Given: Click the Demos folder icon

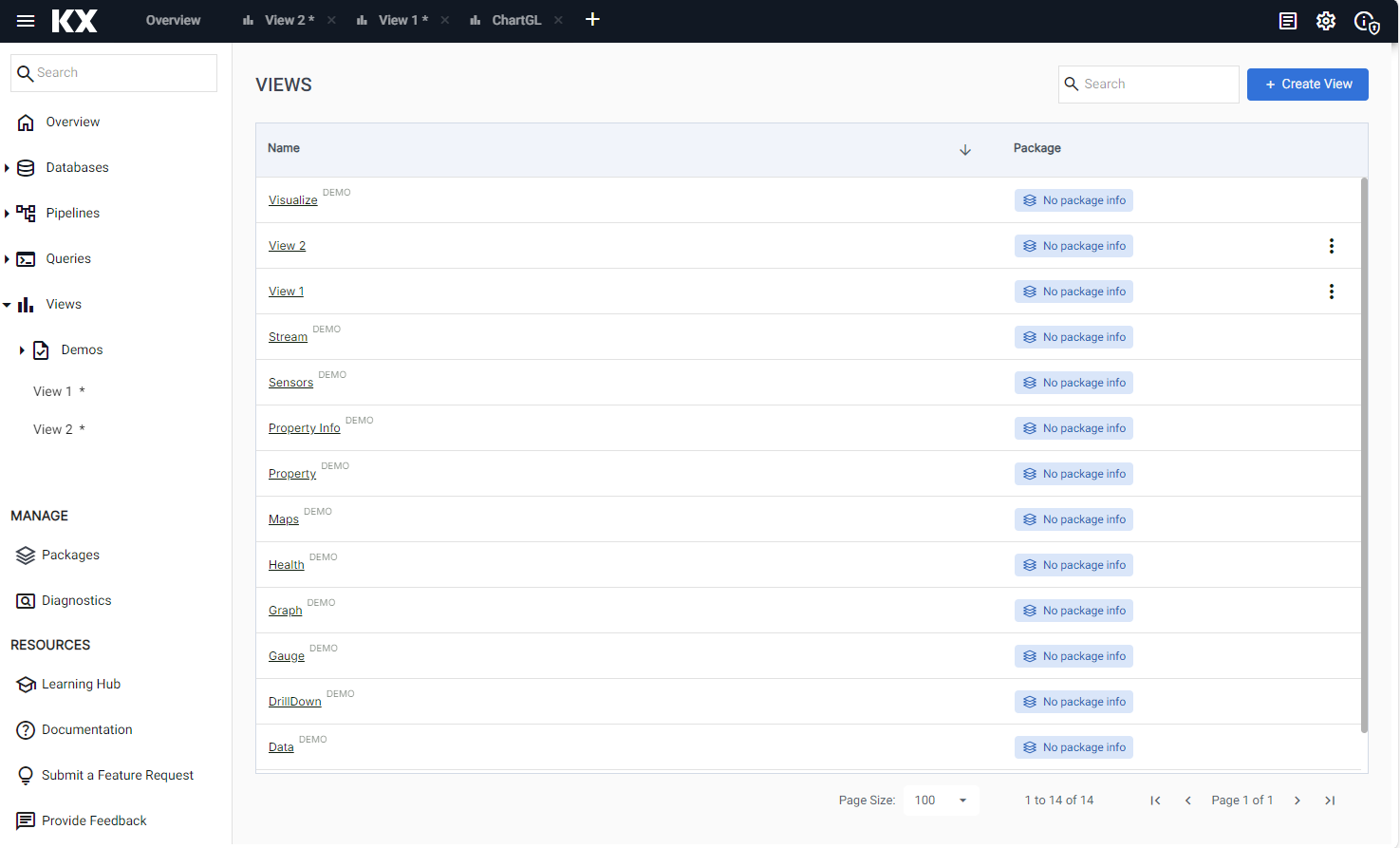Looking at the screenshot, I should point(41,350).
